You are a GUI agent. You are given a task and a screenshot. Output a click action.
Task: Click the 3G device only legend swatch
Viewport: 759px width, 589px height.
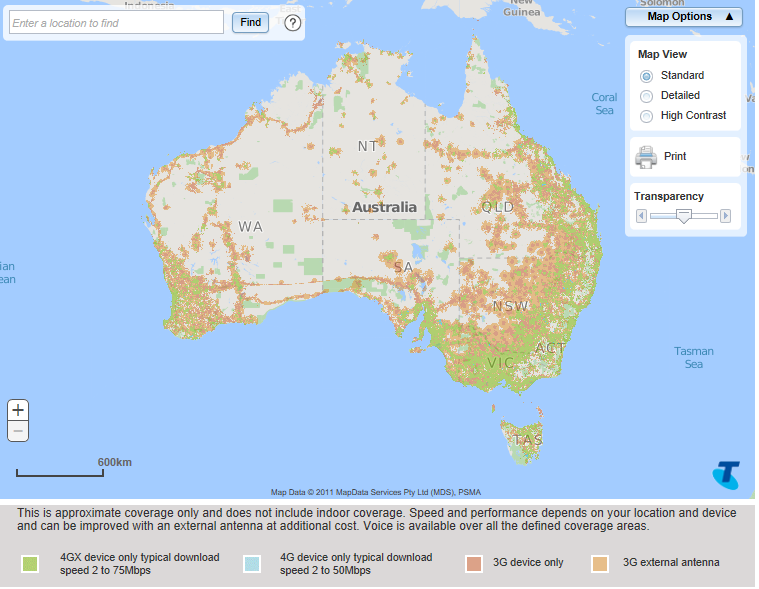[474, 564]
